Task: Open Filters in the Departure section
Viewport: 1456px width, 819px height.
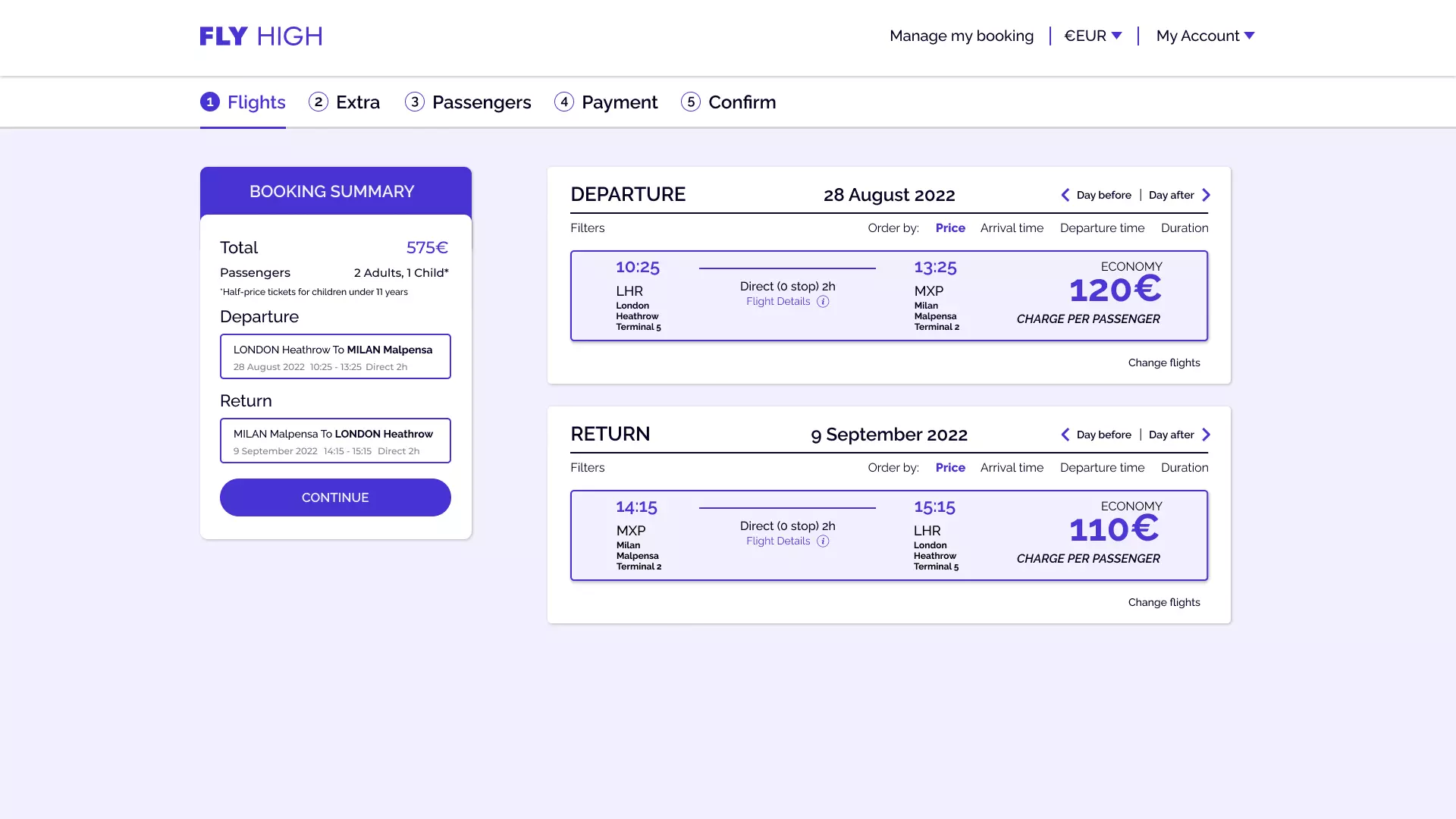Action: (587, 228)
